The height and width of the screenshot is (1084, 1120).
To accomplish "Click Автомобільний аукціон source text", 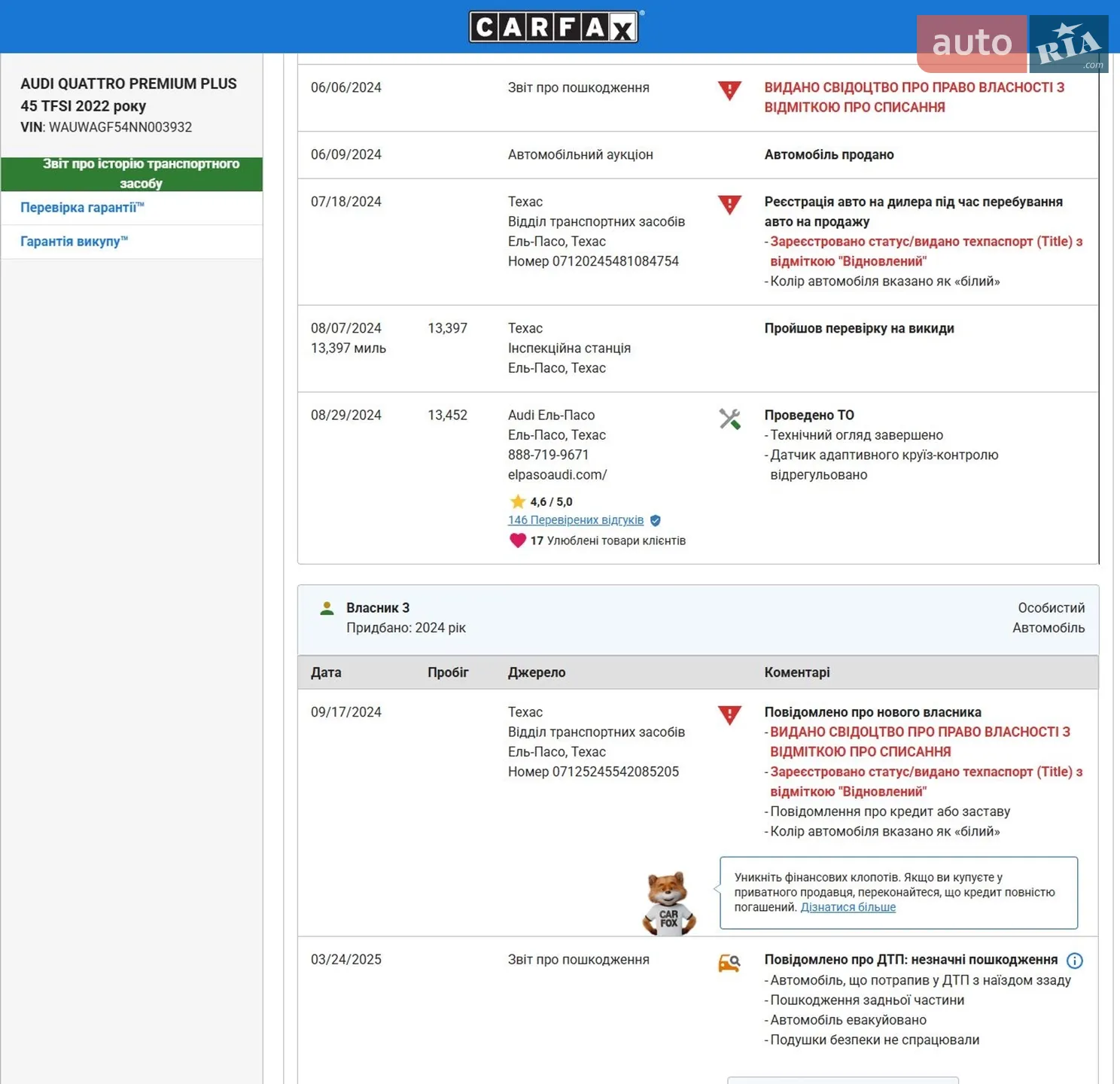I will pyautogui.click(x=580, y=154).
